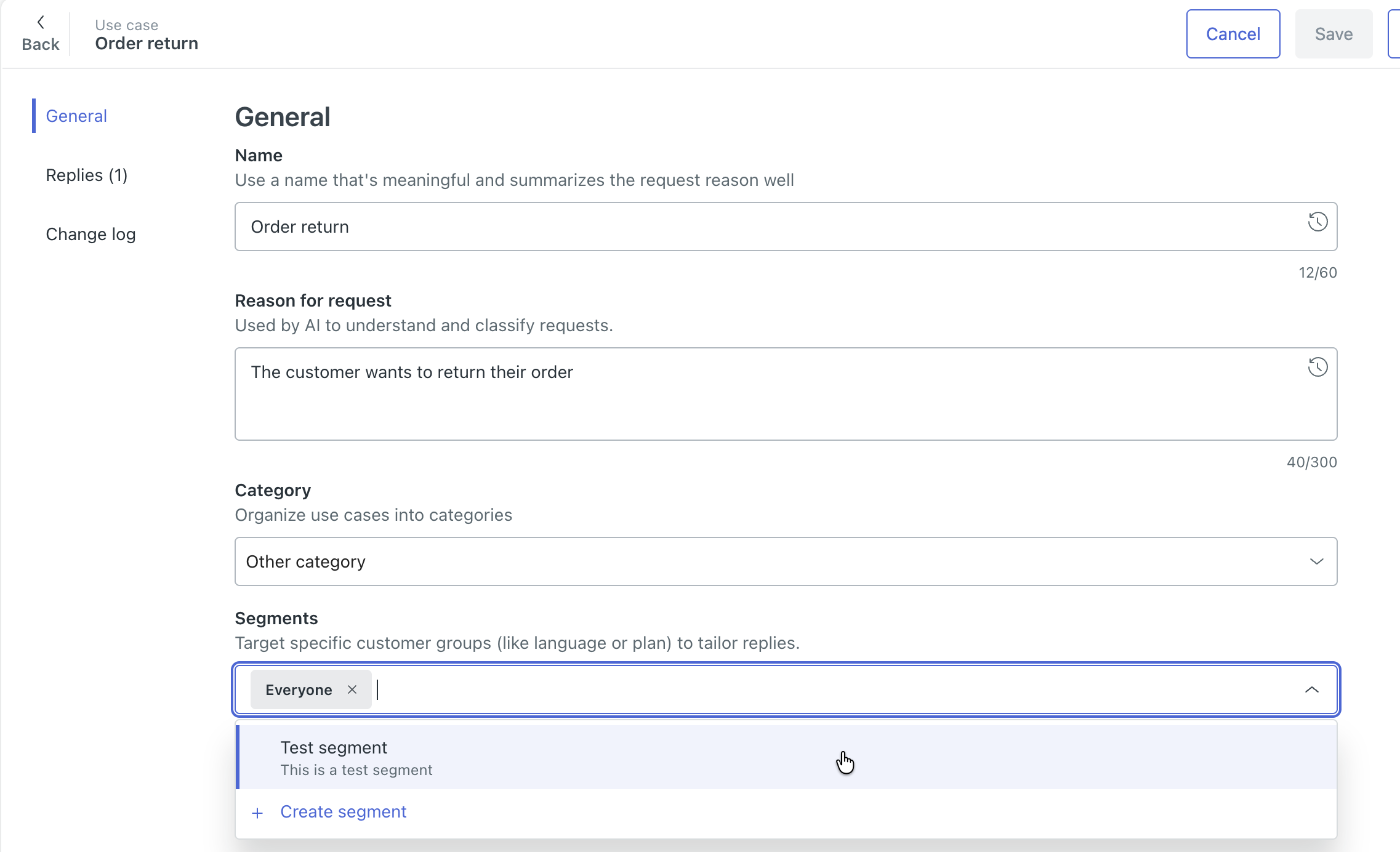Click the plus icon beside Create segment
The image size is (1400, 852).
coord(257,813)
